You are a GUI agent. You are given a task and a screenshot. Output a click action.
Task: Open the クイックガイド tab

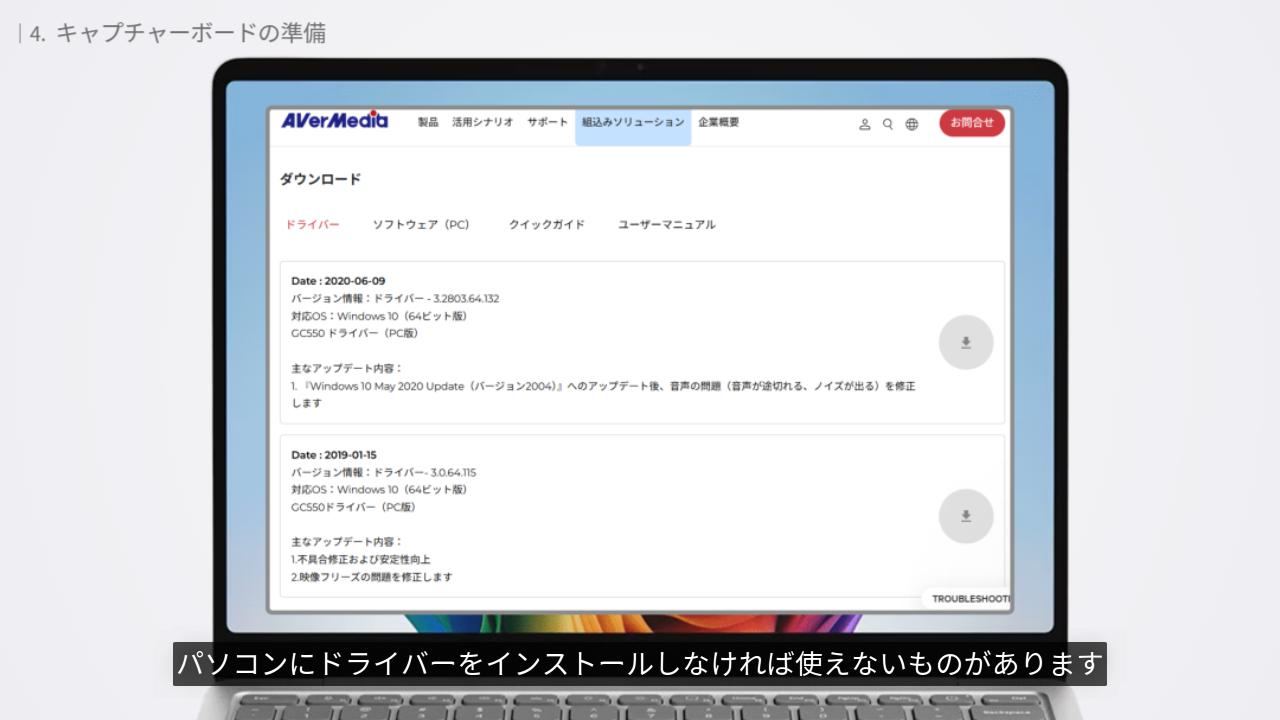[x=546, y=225]
